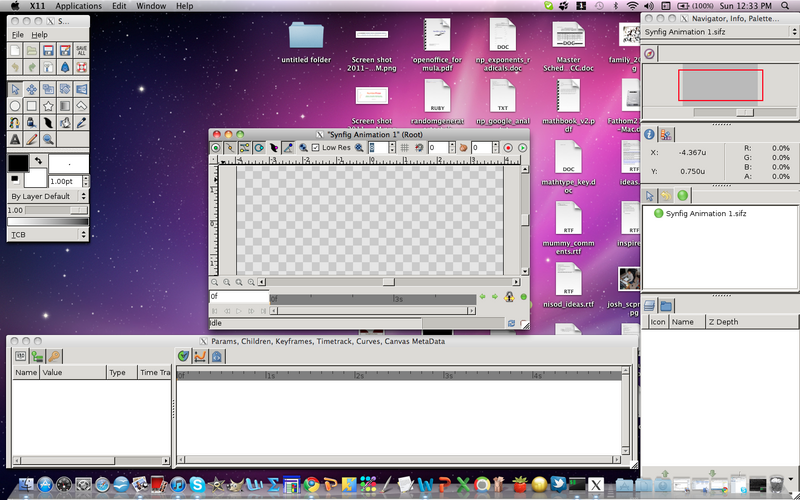This screenshot has width=800, height=500.
Task: Open Synfig Animation 1.sifz canvas dropdown
Action: 720,32
